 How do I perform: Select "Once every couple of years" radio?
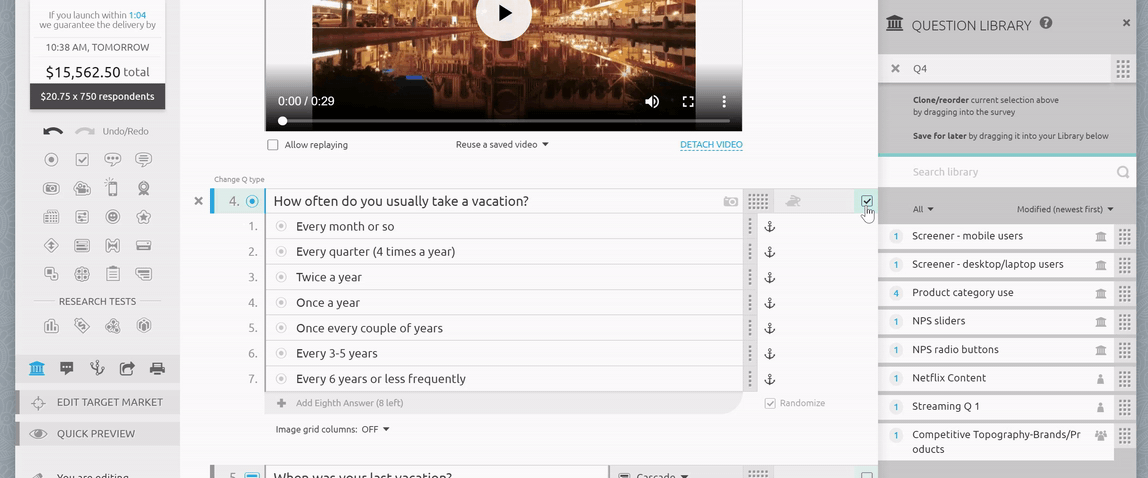point(280,328)
